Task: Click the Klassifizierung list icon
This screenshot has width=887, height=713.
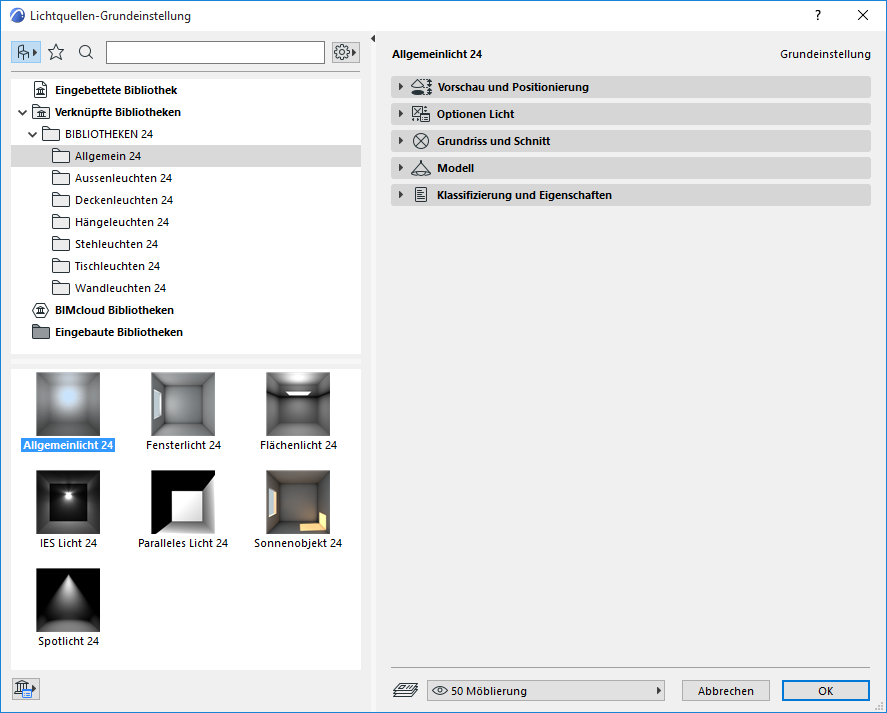Action: click(x=421, y=195)
